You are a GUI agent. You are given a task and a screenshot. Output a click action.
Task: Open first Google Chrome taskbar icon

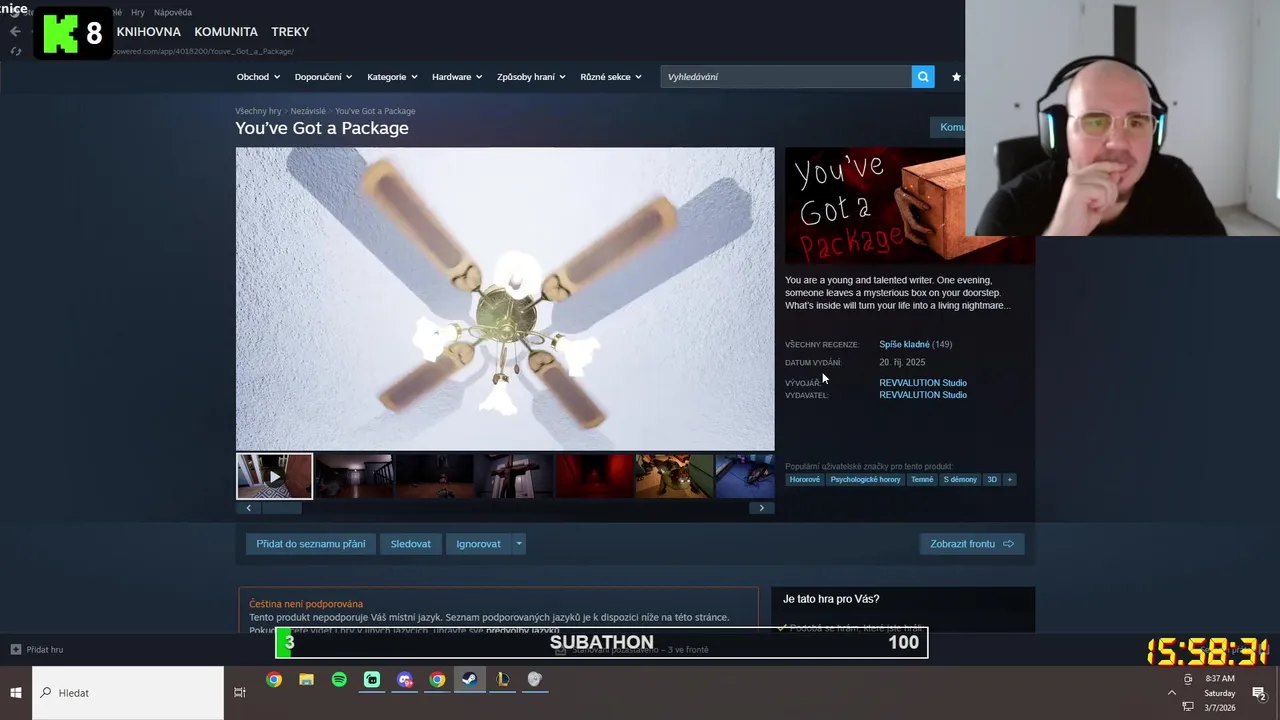[274, 680]
